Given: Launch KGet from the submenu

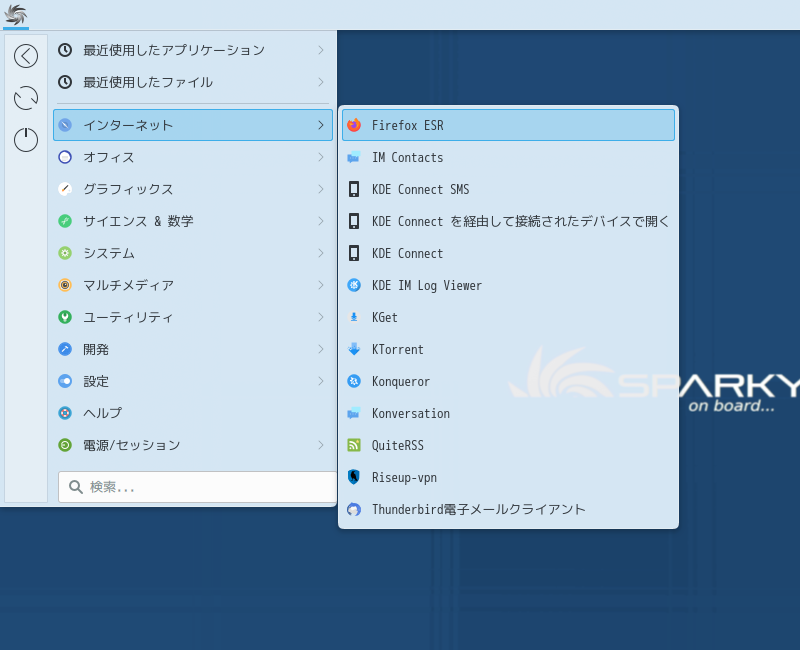Looking at the screenshot, I should 508,317.
